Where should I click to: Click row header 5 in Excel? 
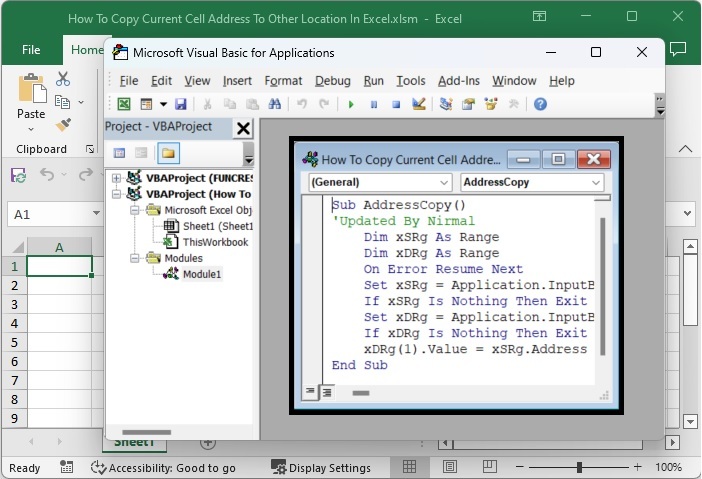click(14, 342)
